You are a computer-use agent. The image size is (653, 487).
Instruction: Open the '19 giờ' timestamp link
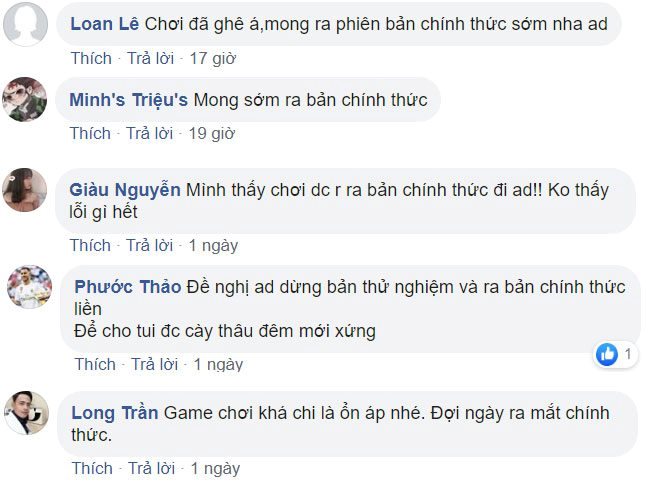click(x=212, y=133)
